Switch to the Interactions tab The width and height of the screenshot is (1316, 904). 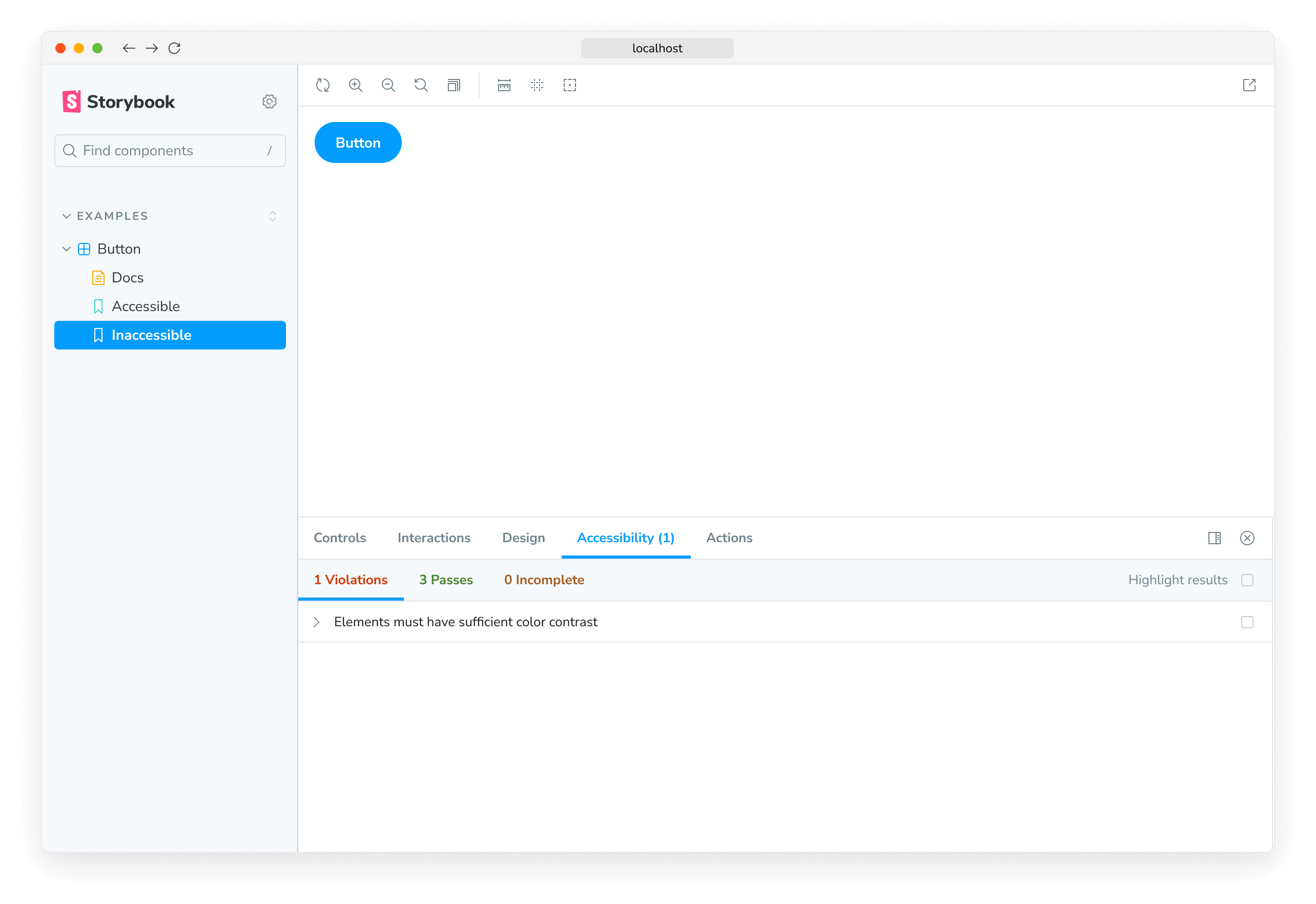(x=434, y=538)
